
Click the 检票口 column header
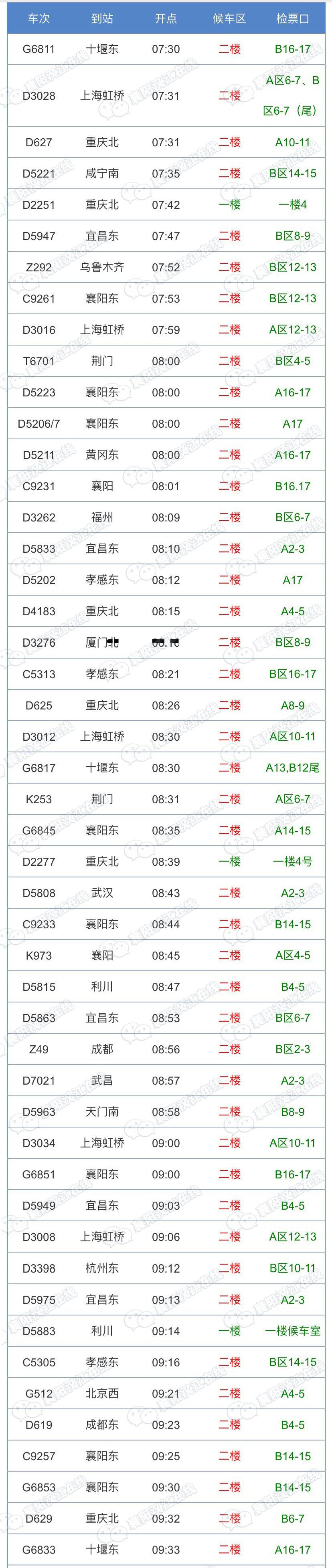(x=292, y=18)
